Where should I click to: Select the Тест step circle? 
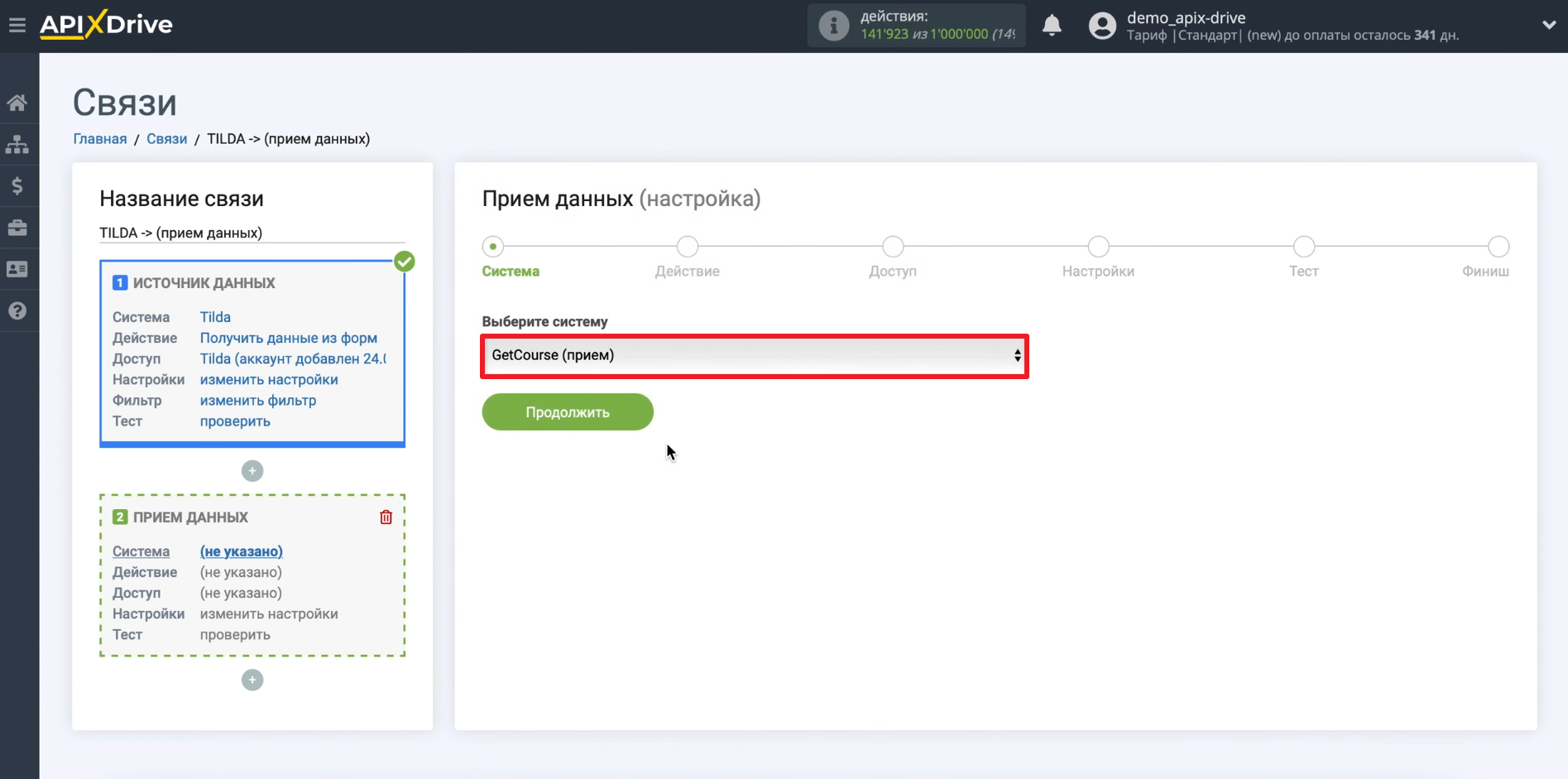click(x=1304, y=247)
